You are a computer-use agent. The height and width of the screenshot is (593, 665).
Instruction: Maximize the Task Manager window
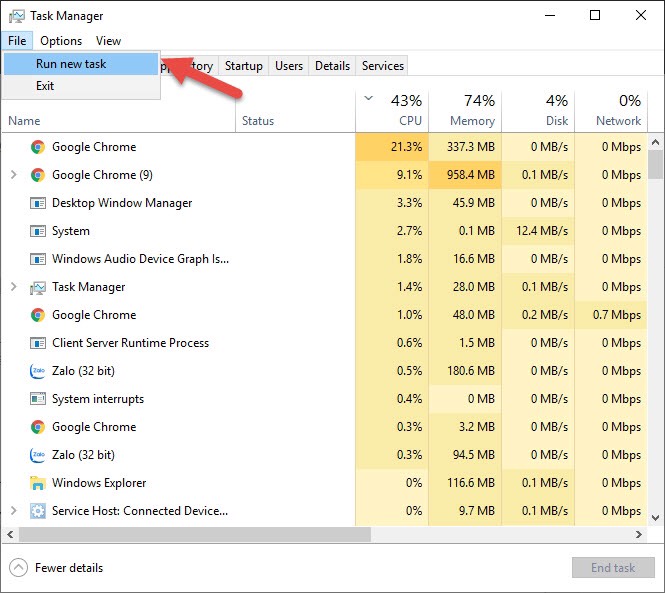point(595,16)
